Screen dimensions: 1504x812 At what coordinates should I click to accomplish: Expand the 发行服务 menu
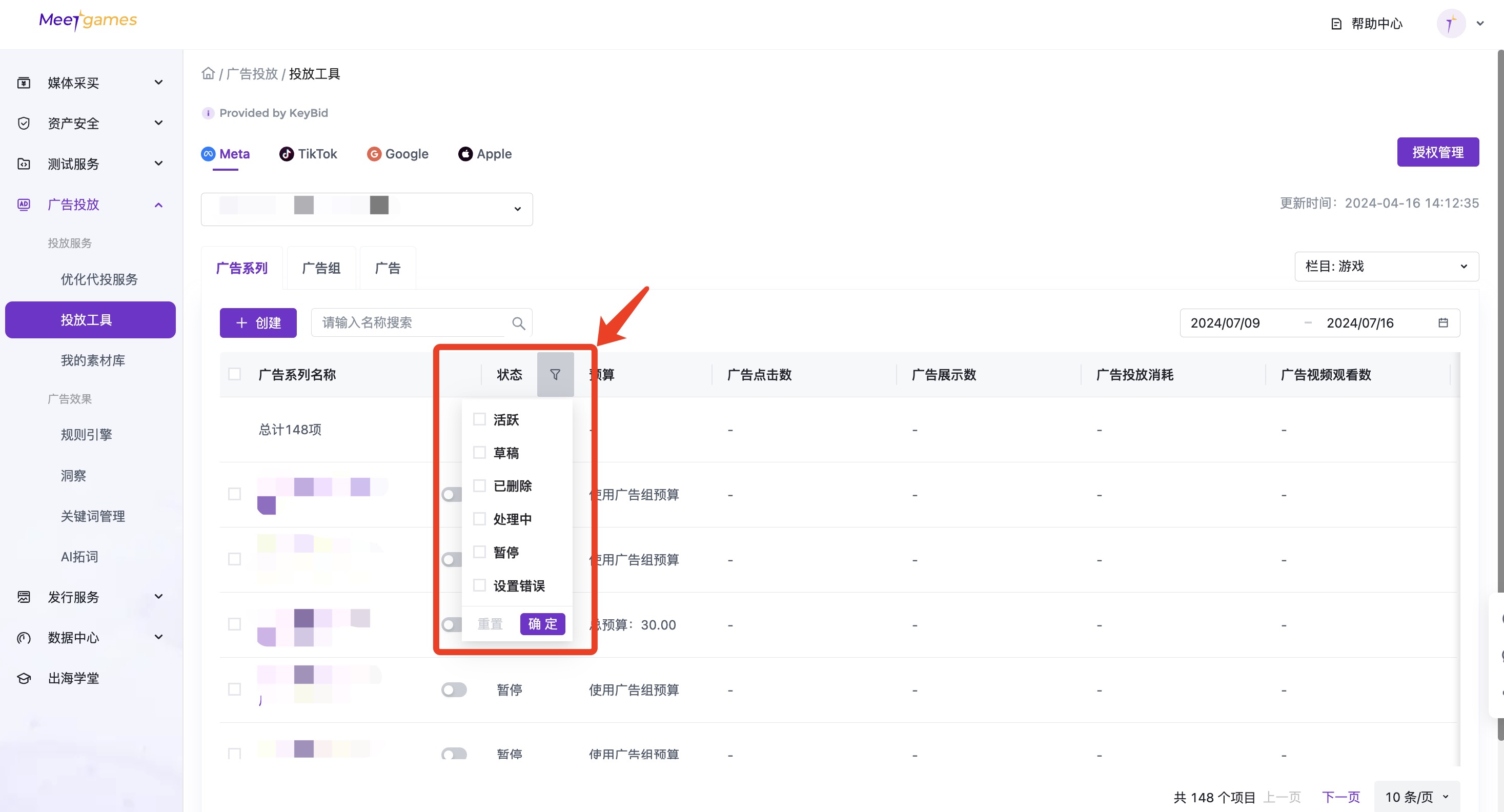(x=158, y=597)
